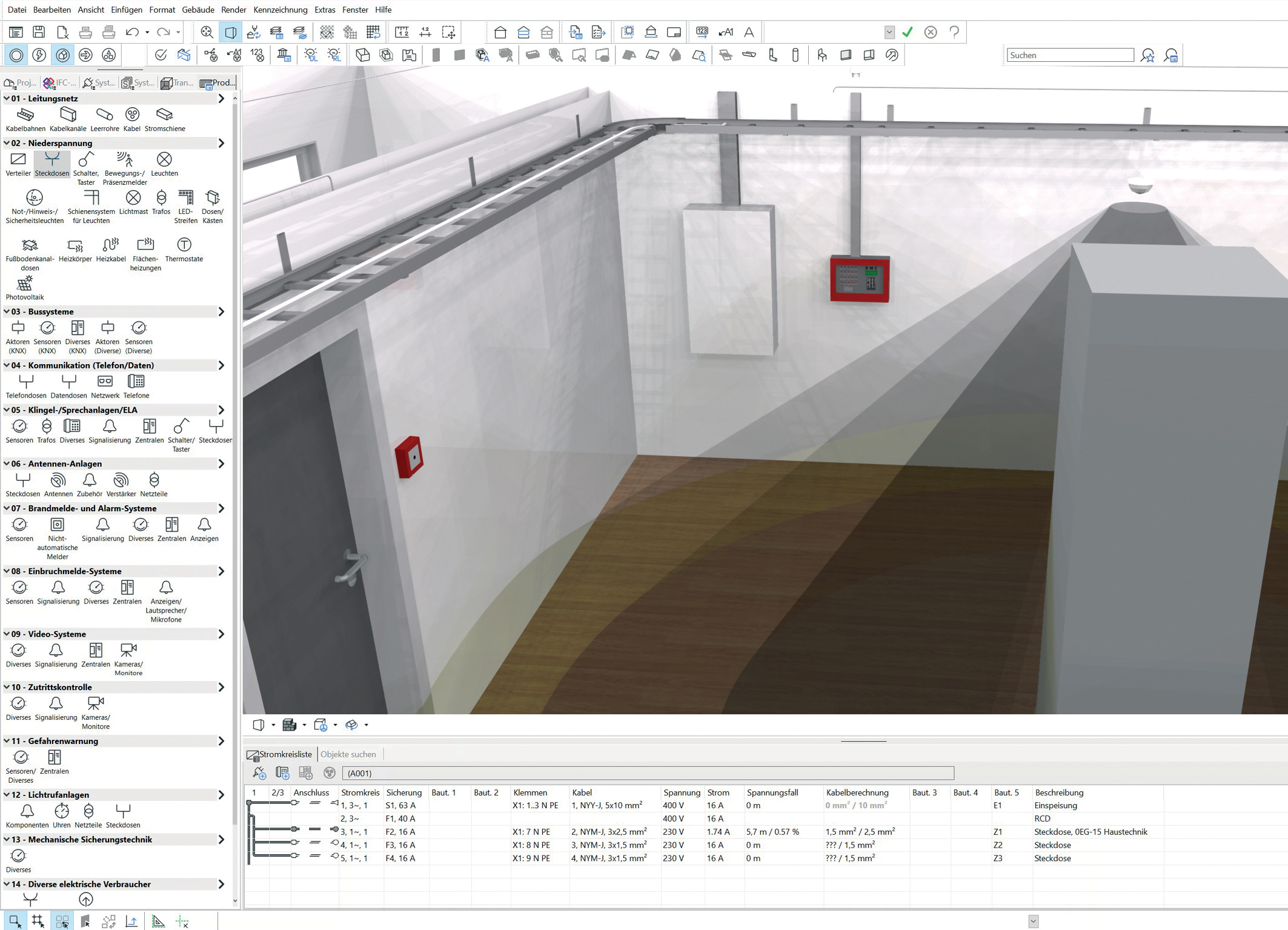Pick the Thermostate icon
Screen dimensions: 1288x930
coord(184,250)
